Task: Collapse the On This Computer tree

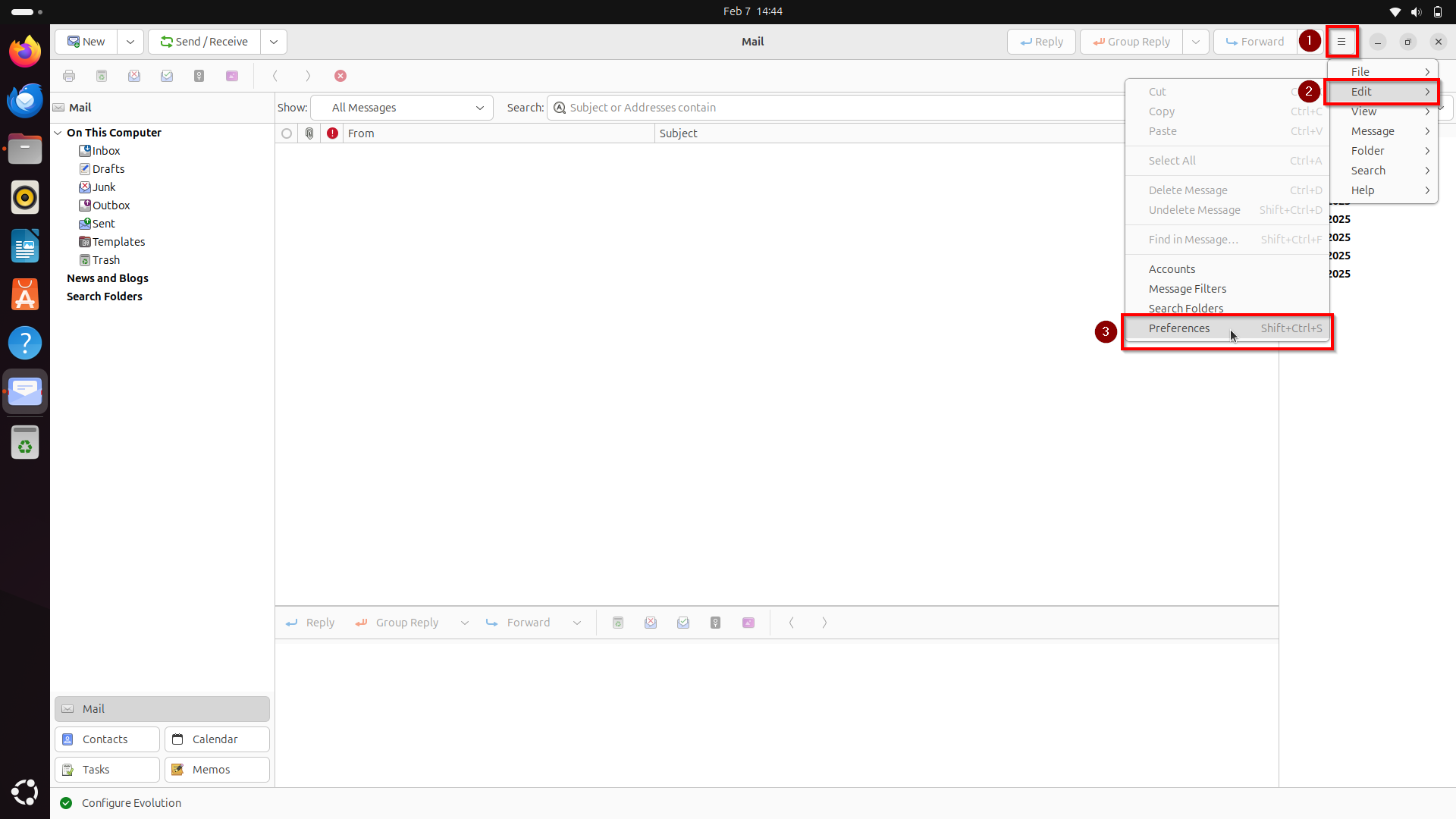Action: click(x=58, y=132)
